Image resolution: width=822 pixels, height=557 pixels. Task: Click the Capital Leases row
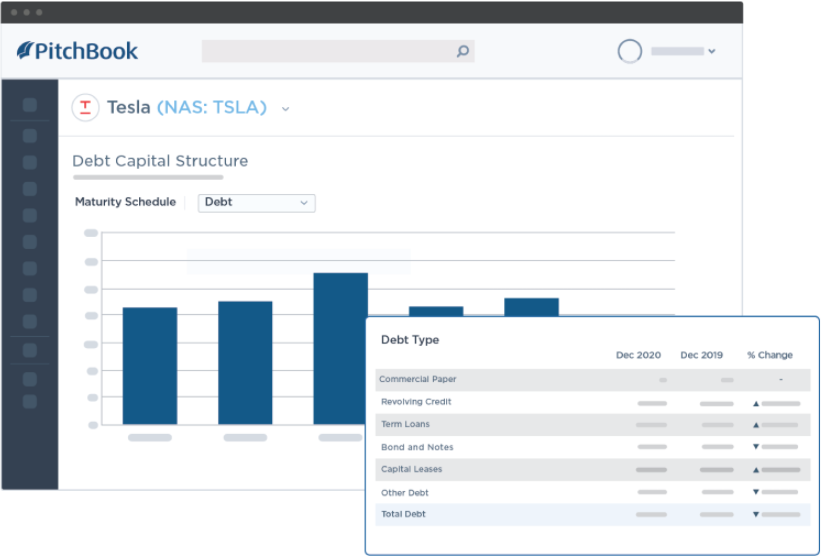(x=593, y=469)
